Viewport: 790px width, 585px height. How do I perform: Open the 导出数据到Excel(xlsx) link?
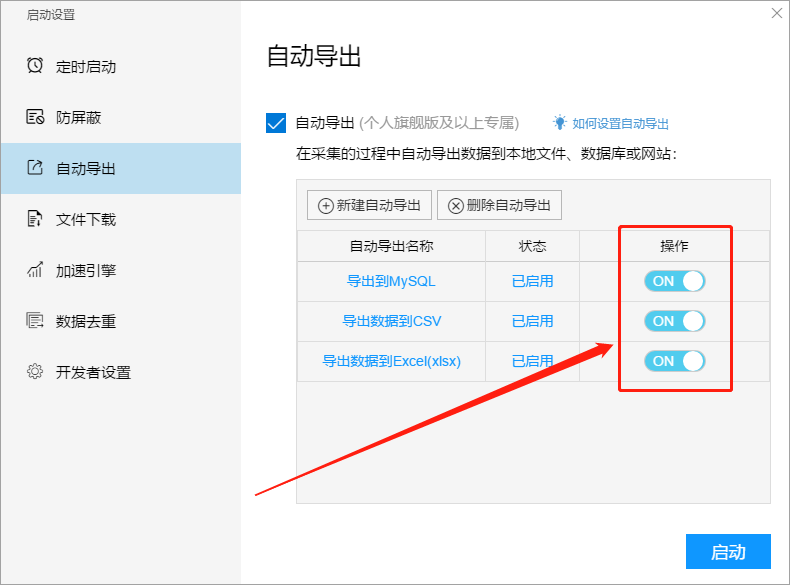391,361
